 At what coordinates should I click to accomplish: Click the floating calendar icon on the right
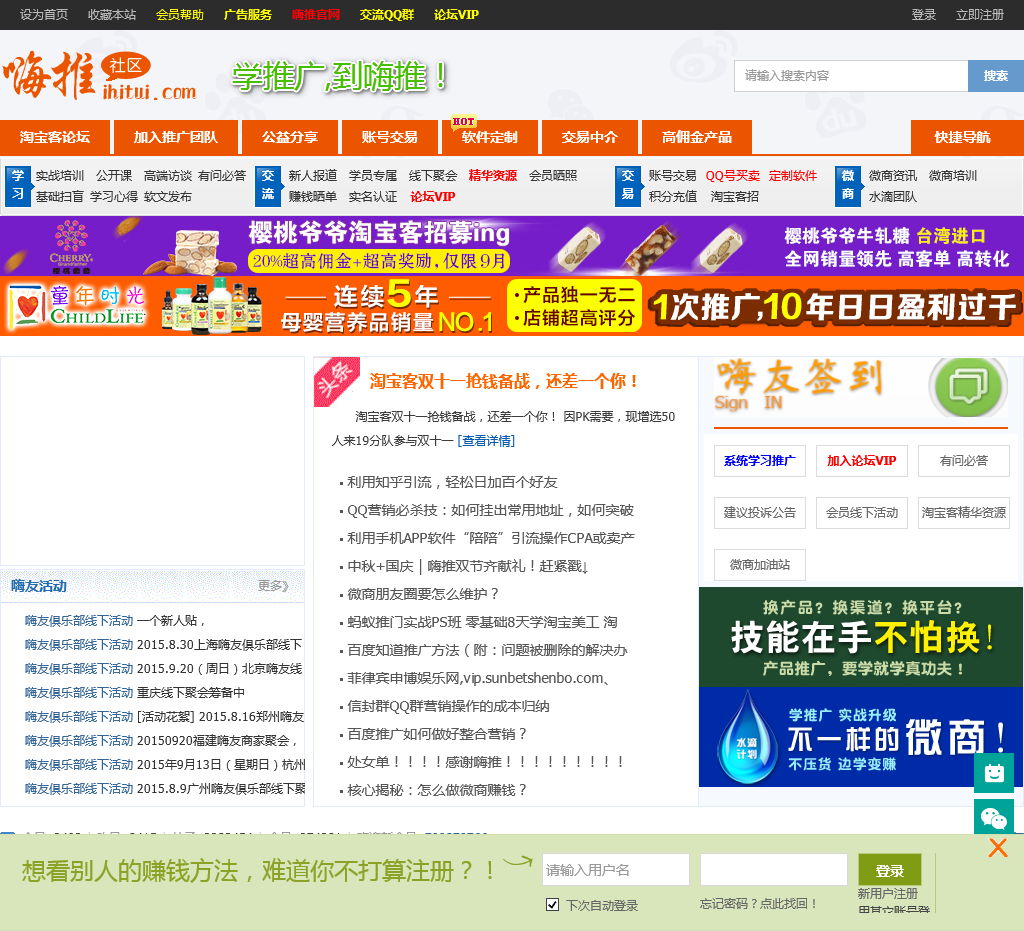pyautogui.click(x=994, y=774)
